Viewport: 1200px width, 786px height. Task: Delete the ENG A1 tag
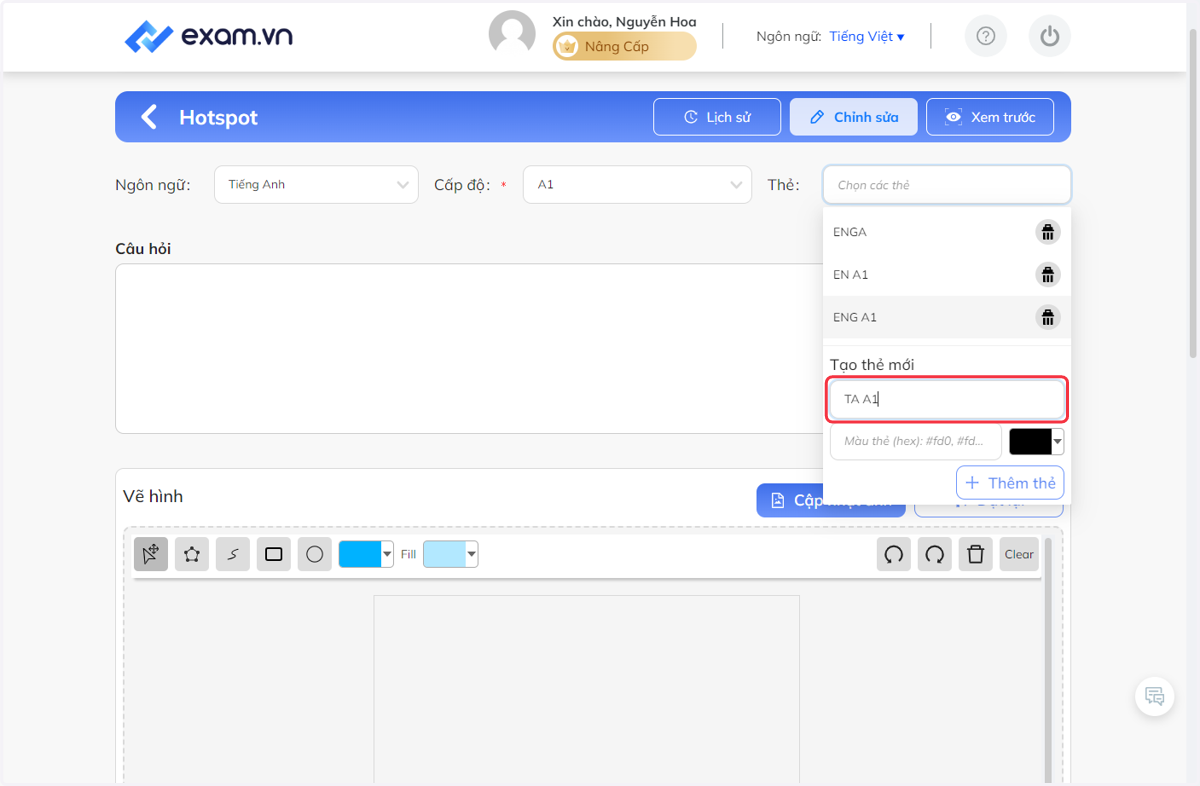pyautogui.click(x=1047, y=317)
